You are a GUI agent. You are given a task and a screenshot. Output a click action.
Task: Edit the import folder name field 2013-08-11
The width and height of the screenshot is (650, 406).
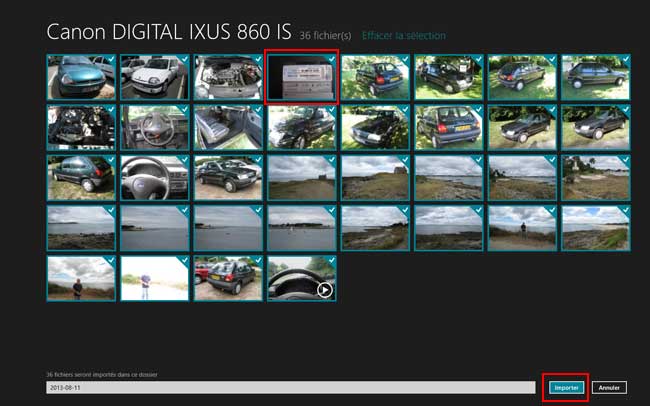click(x=291, y=387)
